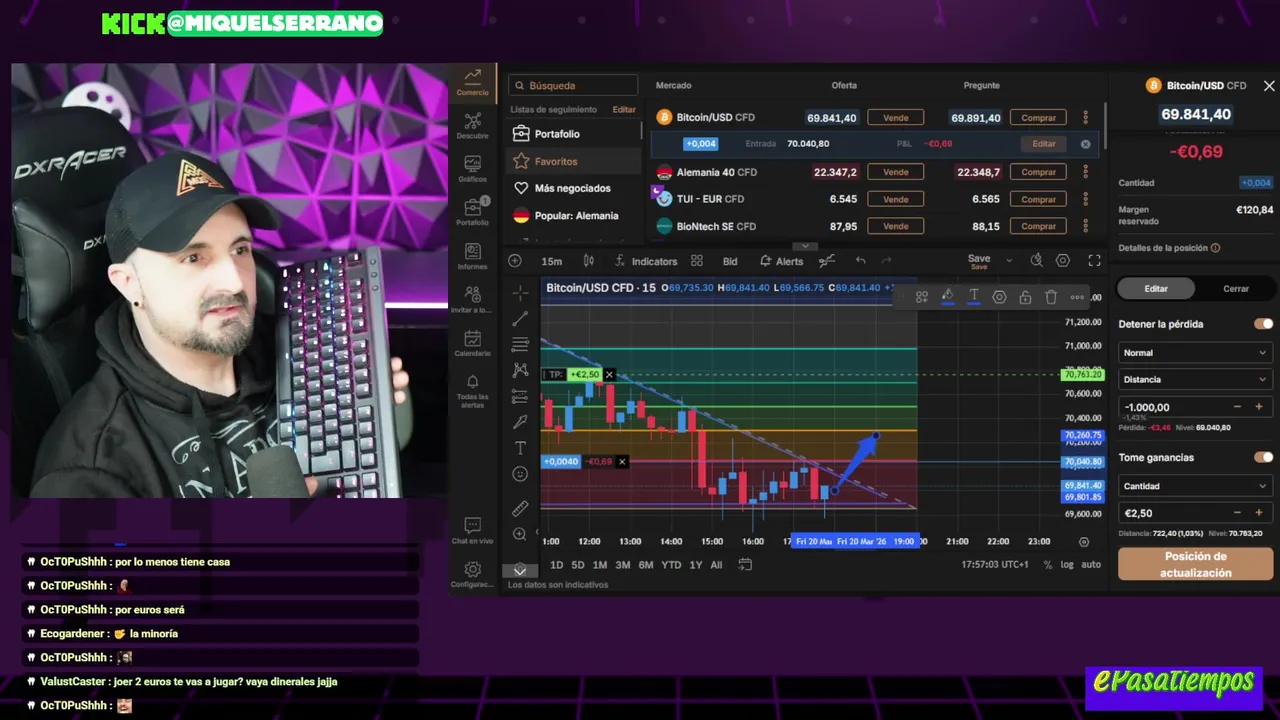This screenshot has width=1280, height=720.
Task: Select the patterns drawing tool
Action: [x=520, y=370]
